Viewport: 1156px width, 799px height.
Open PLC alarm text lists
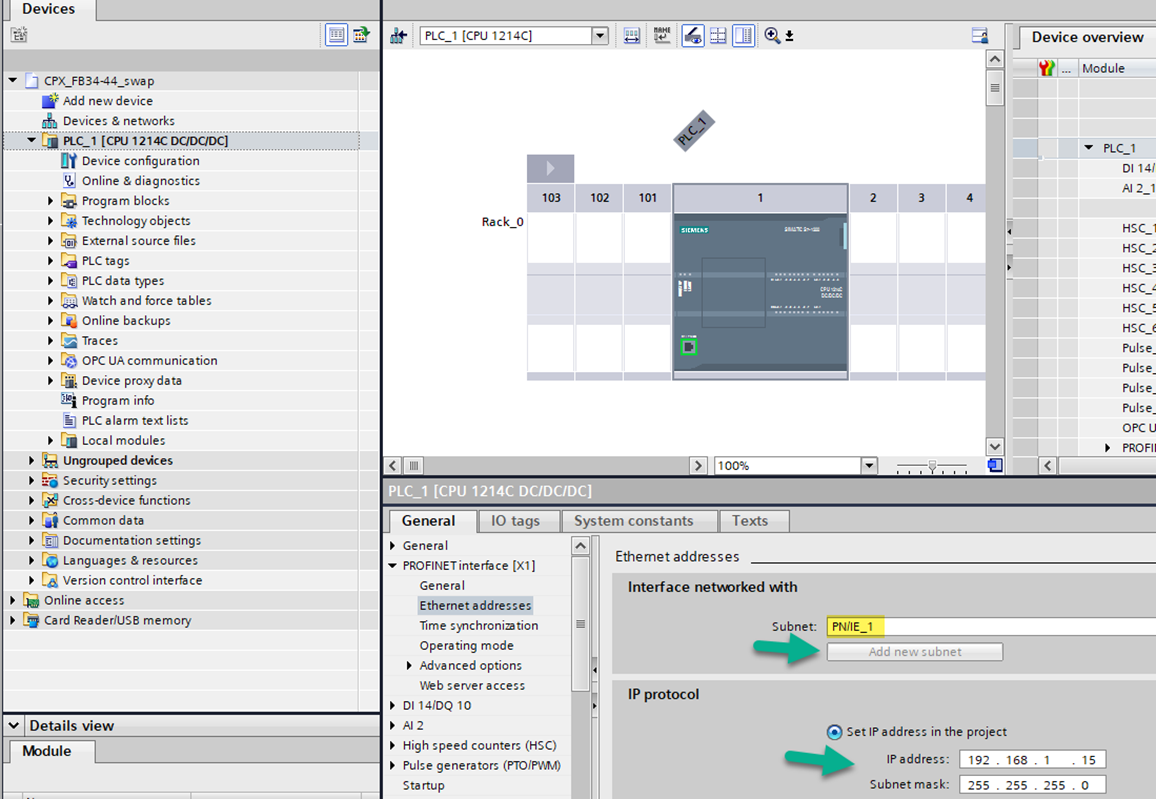click(135, 420)
